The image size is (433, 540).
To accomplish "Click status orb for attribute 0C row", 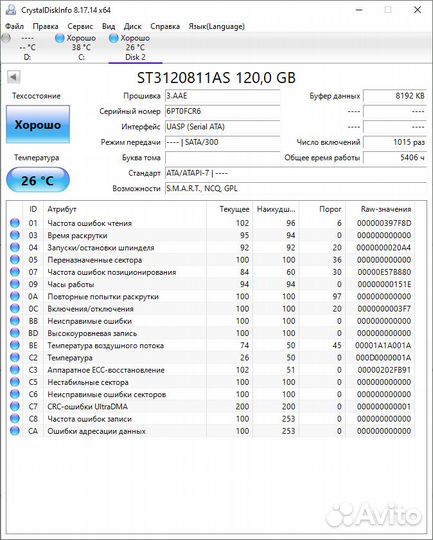I will [15, 309].
